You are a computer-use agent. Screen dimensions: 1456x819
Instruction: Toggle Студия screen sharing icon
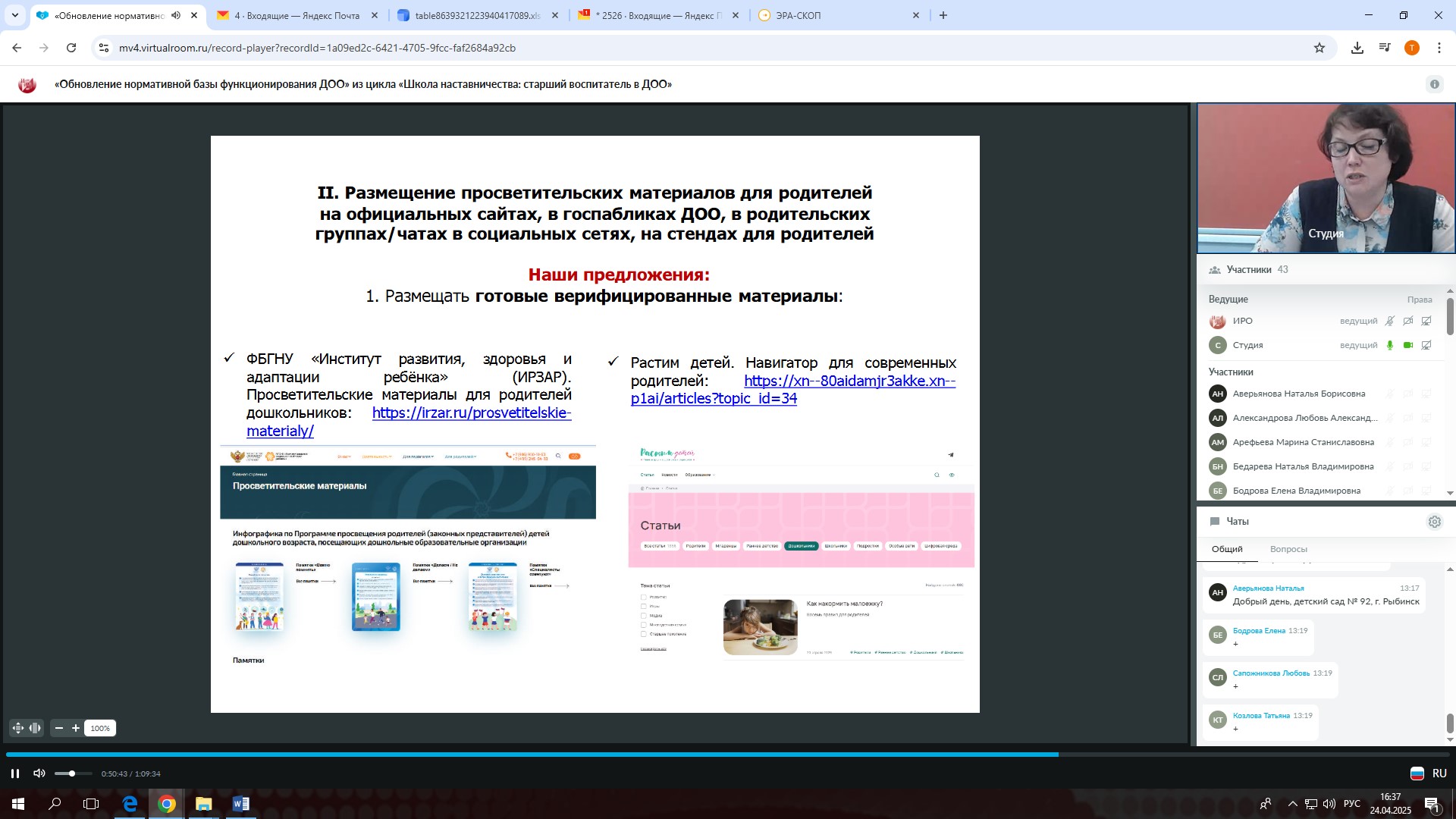1426,345
